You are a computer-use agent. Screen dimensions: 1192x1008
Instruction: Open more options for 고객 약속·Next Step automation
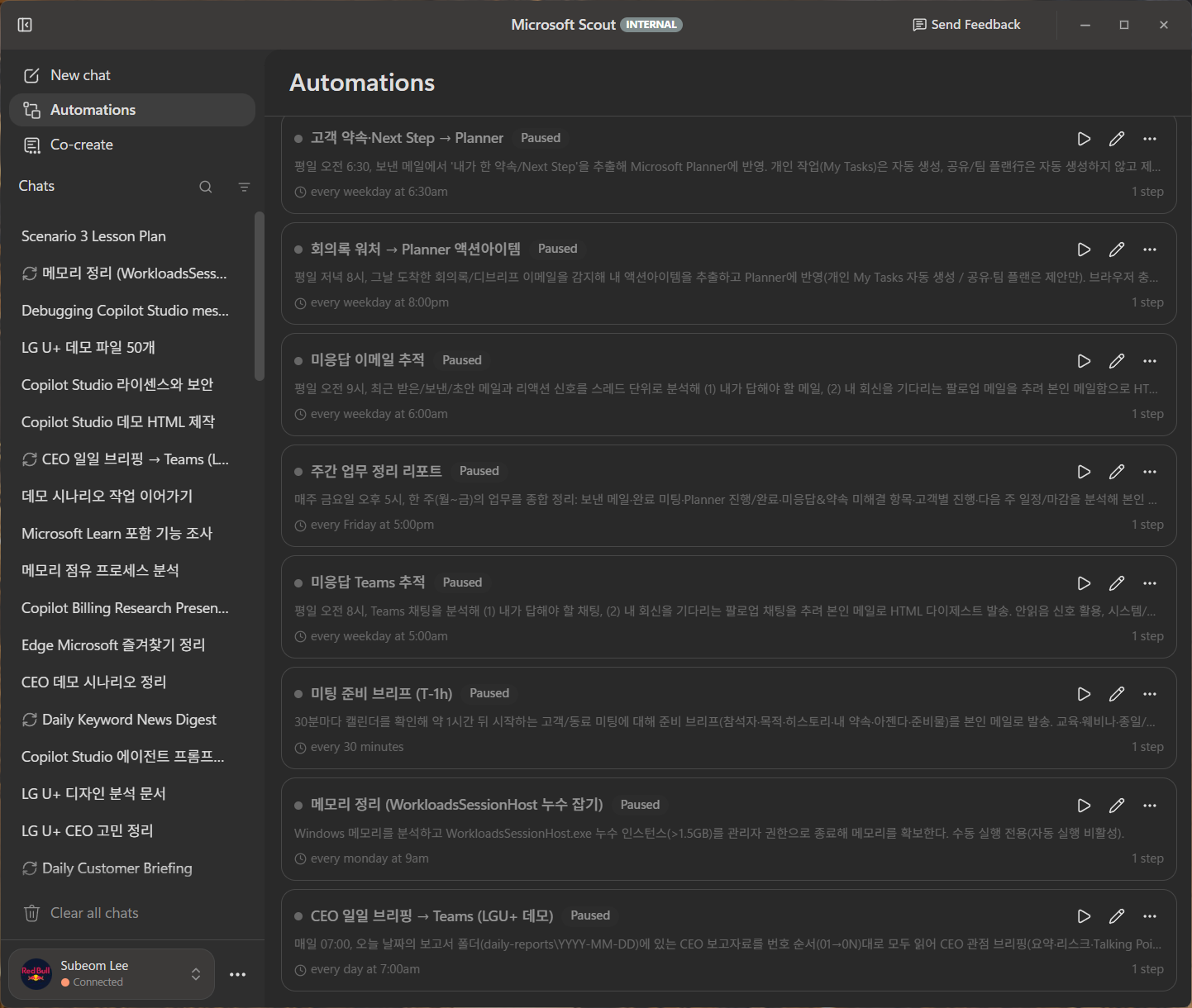point(1150,139)
